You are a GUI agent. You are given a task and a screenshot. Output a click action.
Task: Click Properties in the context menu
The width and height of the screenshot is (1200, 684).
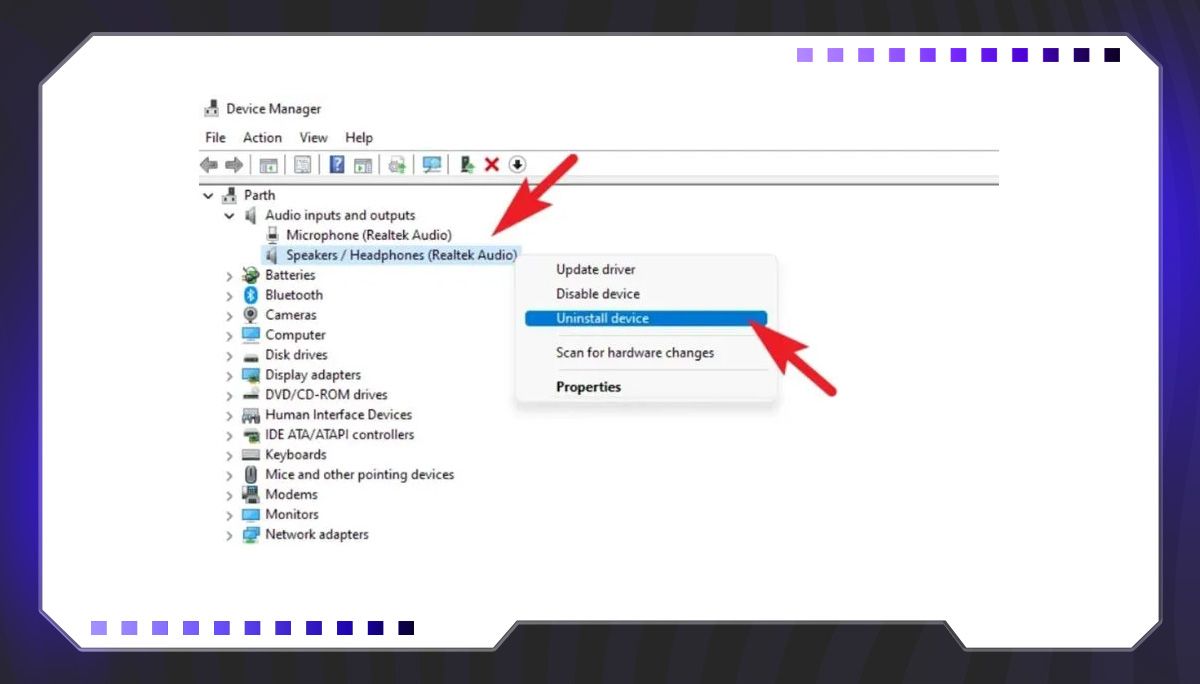point(588,387)
